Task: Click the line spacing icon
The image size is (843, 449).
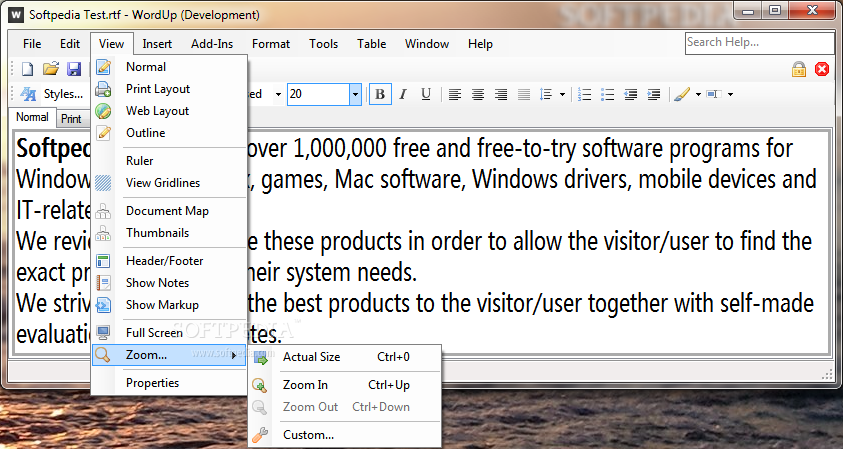Action: click(x=546, y=95)
